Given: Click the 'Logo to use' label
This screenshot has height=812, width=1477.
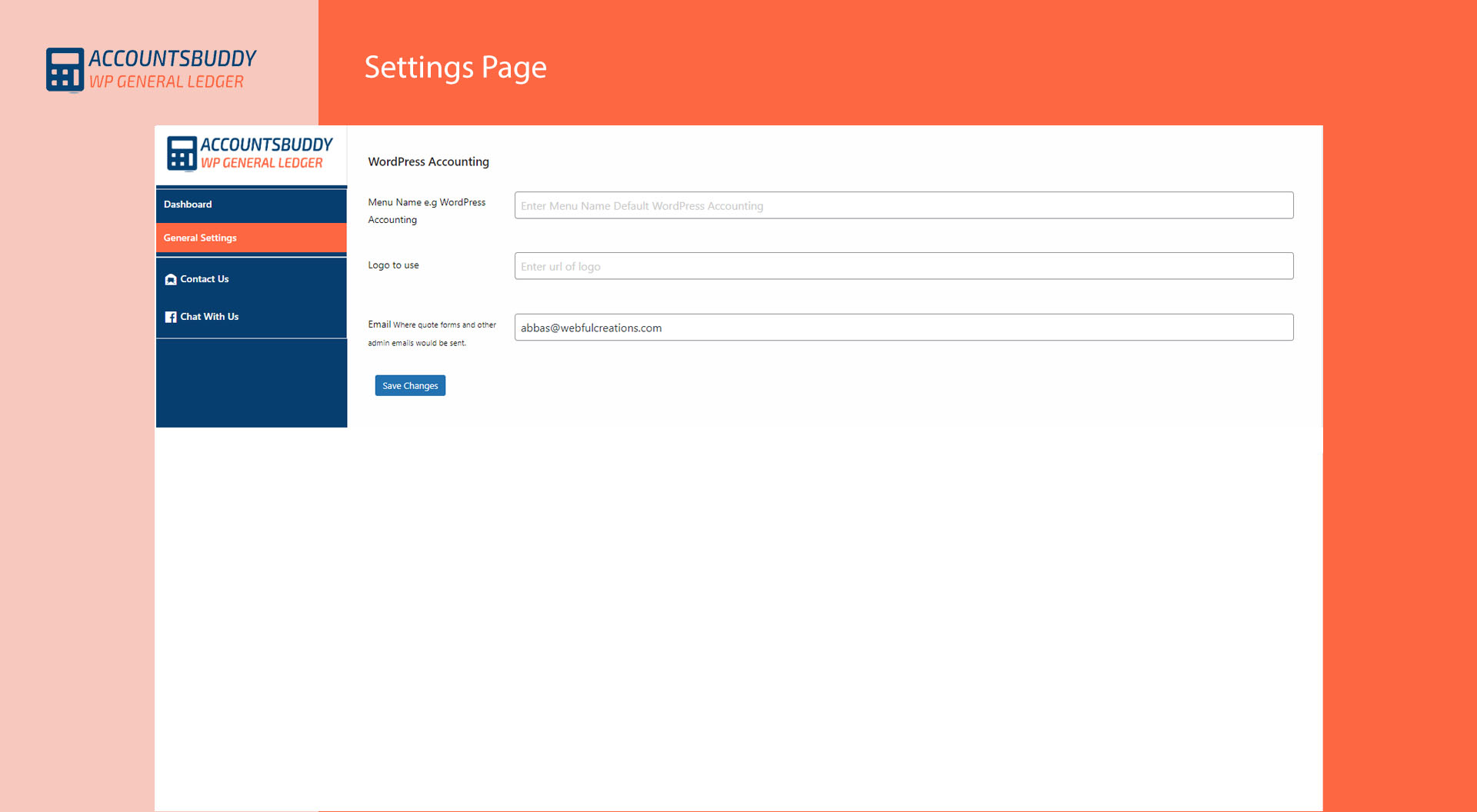Looking at the screenshot, I should tap(393, 265).
